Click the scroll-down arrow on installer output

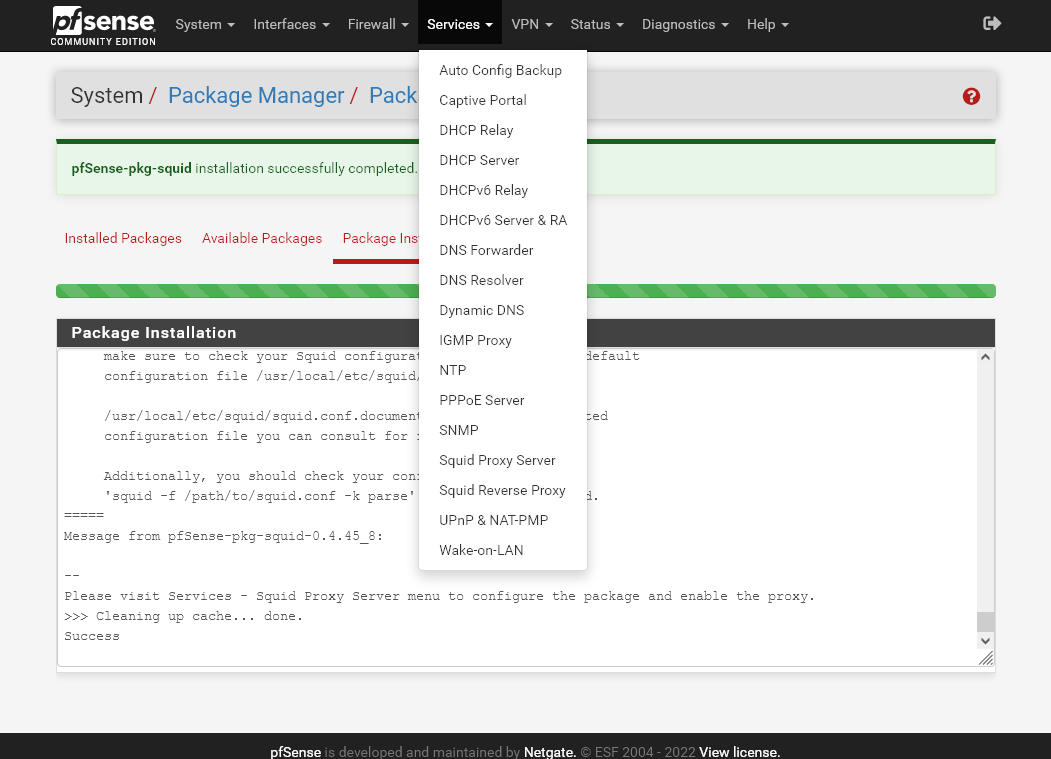985,641
